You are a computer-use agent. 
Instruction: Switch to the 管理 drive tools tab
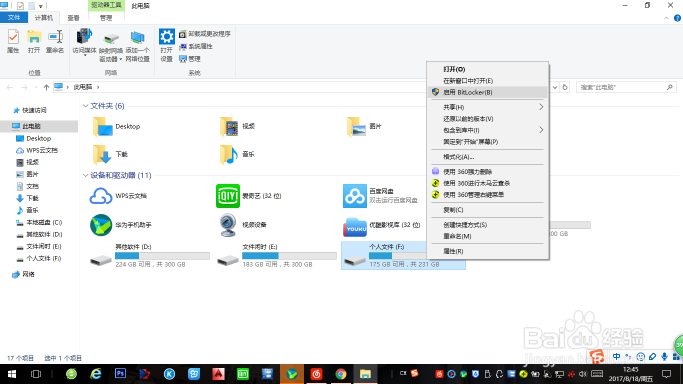(x=106, y=18)
